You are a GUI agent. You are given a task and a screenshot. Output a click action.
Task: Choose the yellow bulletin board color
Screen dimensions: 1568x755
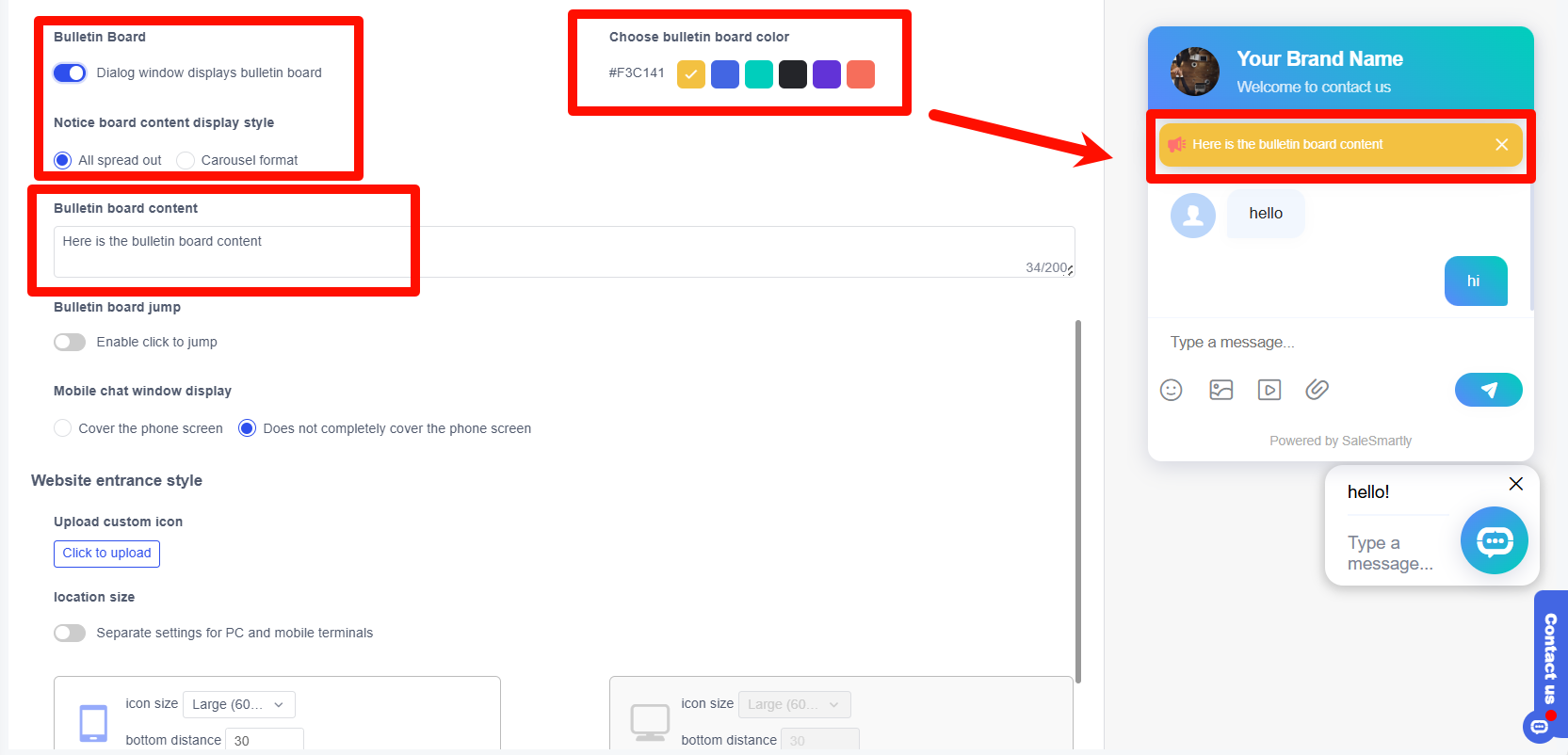coord(691,74)
